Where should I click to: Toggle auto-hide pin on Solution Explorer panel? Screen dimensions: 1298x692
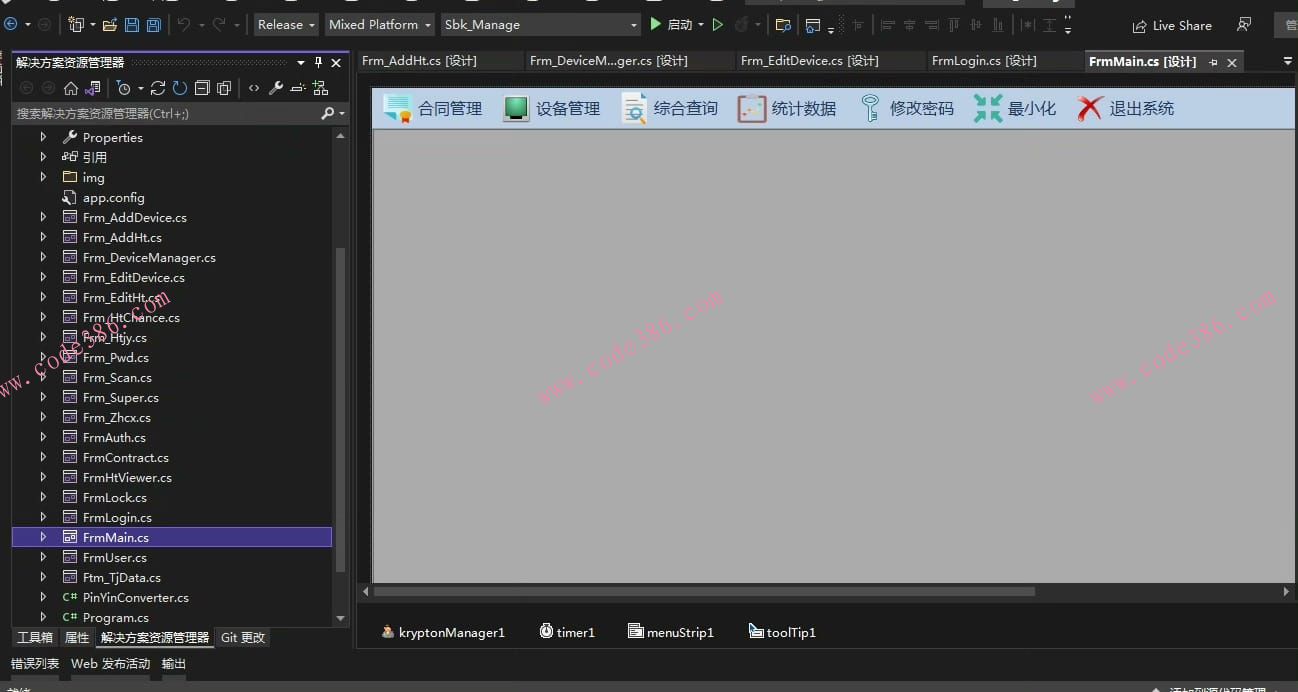(319, 62)
